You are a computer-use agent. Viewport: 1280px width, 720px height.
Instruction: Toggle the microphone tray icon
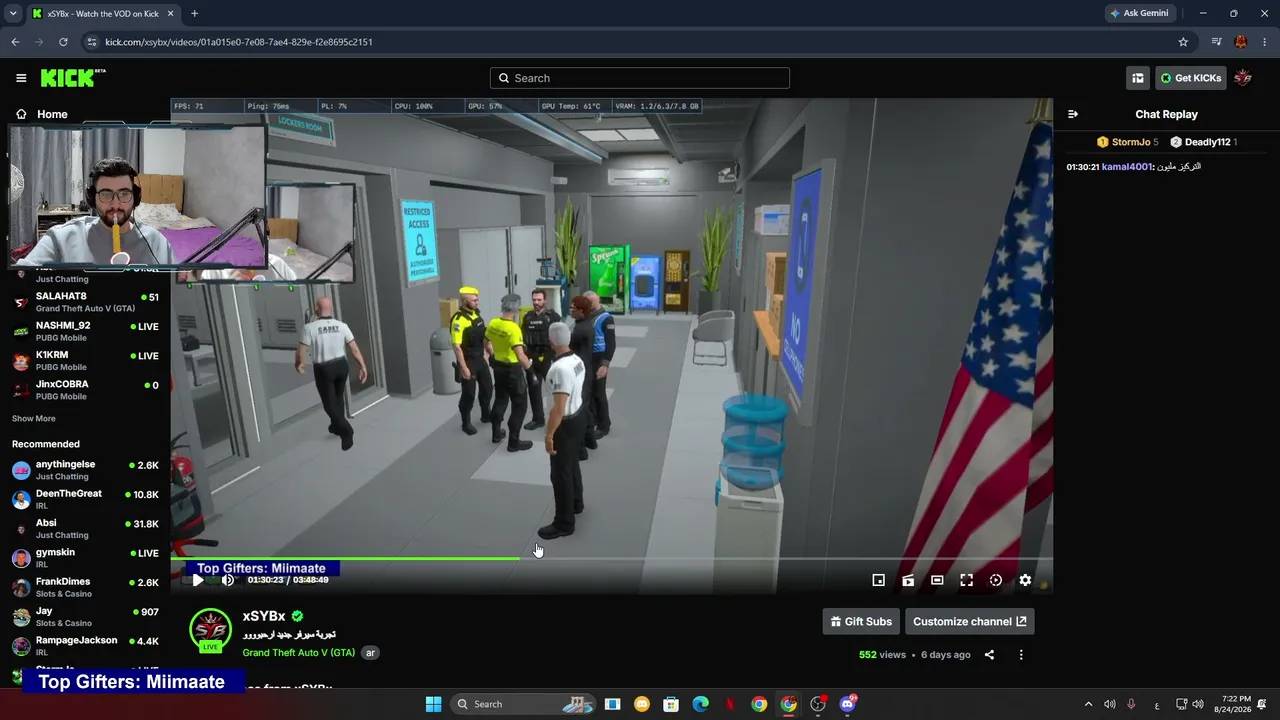tap(1131, 704)
